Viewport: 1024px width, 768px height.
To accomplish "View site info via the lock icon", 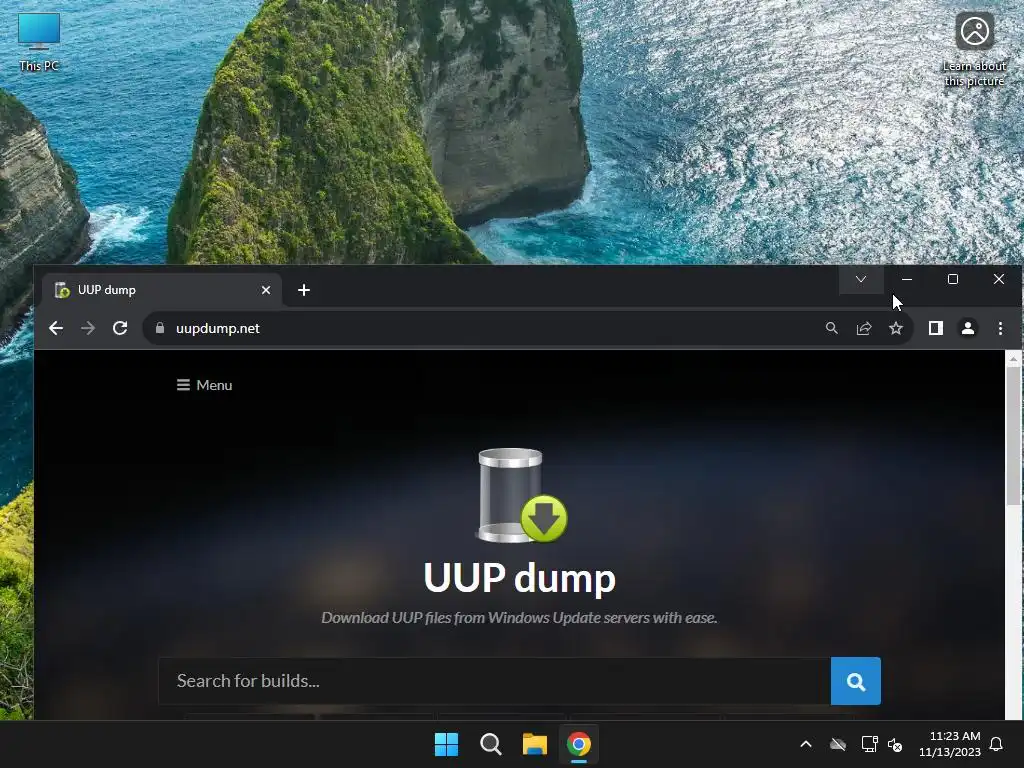I will coord(160,328).
